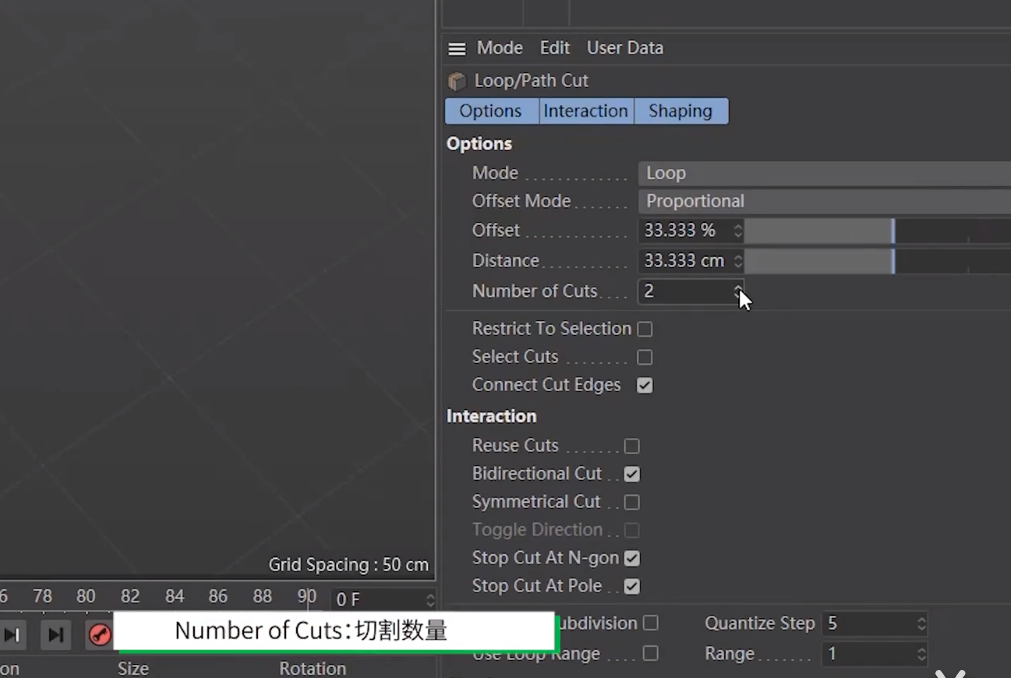Viewport: 1011px width, 678px height.
Task: Switch to the Options tab
Action: [x=491, y=111]
